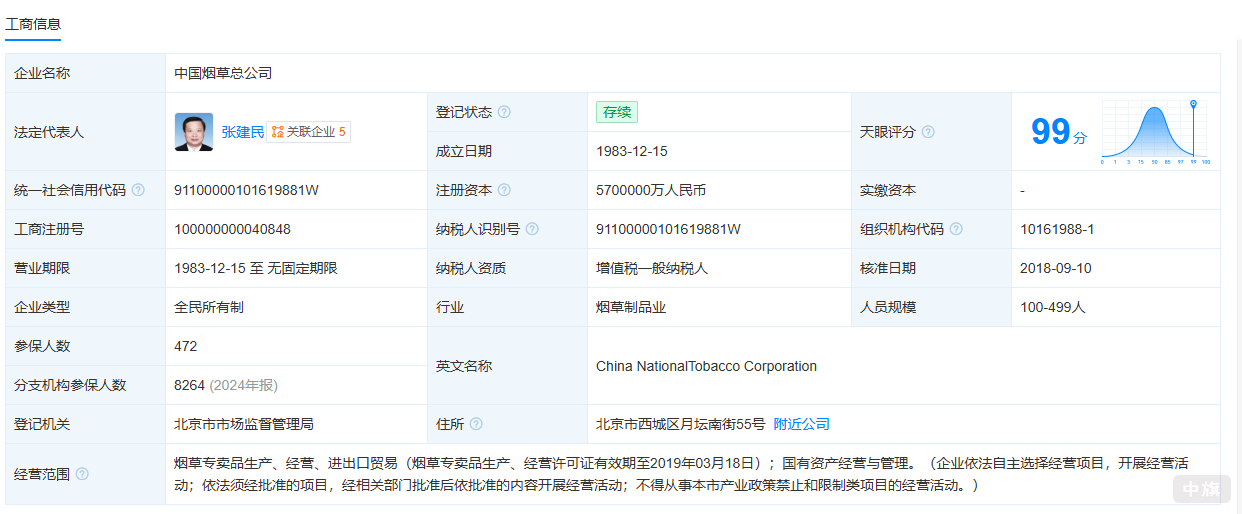This screenshot has height=514, width=1242.
Task: Click the 存续 status badge
Action: (617, 112)
